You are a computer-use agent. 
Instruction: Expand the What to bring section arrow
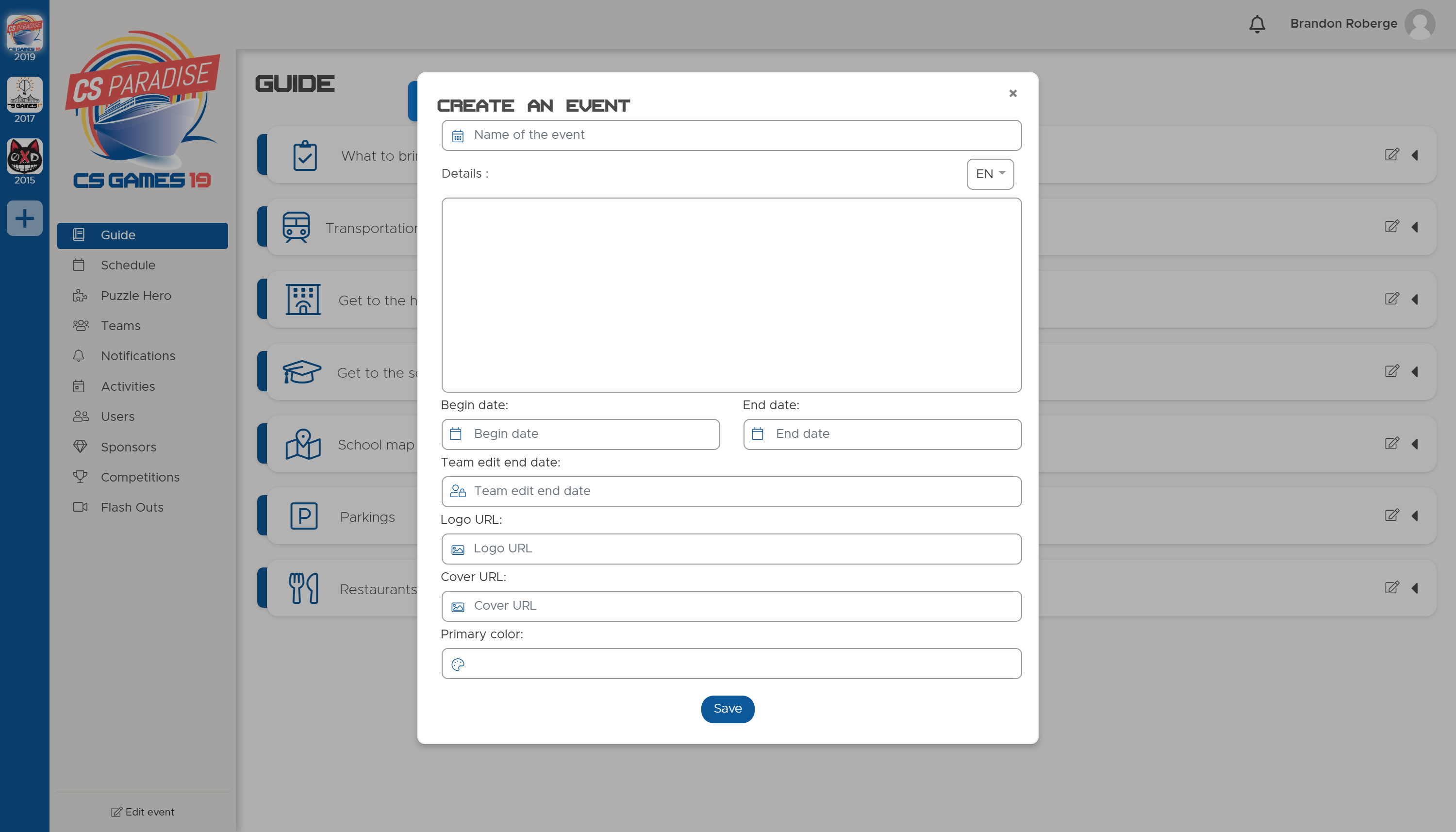click(x=1415, y=155)
